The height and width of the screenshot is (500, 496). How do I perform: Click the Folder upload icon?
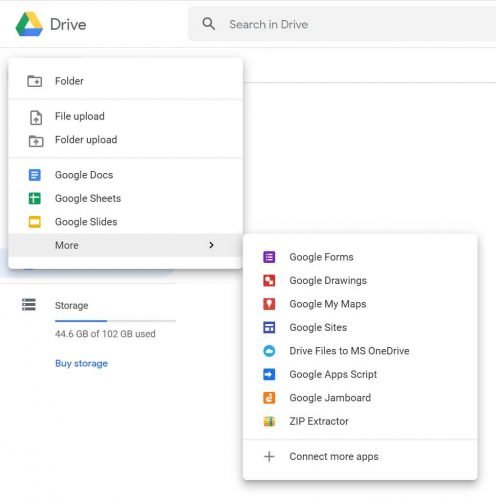point(36,141)
